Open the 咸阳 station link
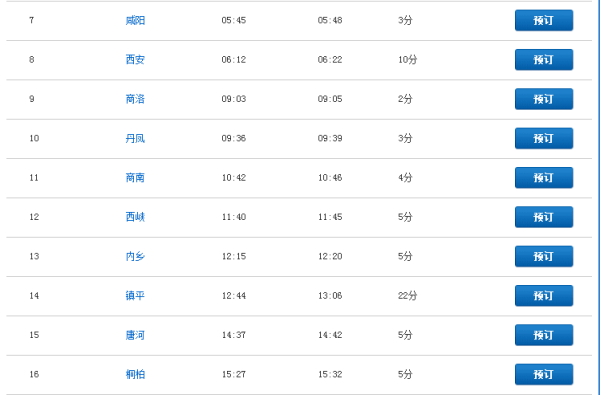The height and width of the screenshot is (395, 600). (135, 20)
